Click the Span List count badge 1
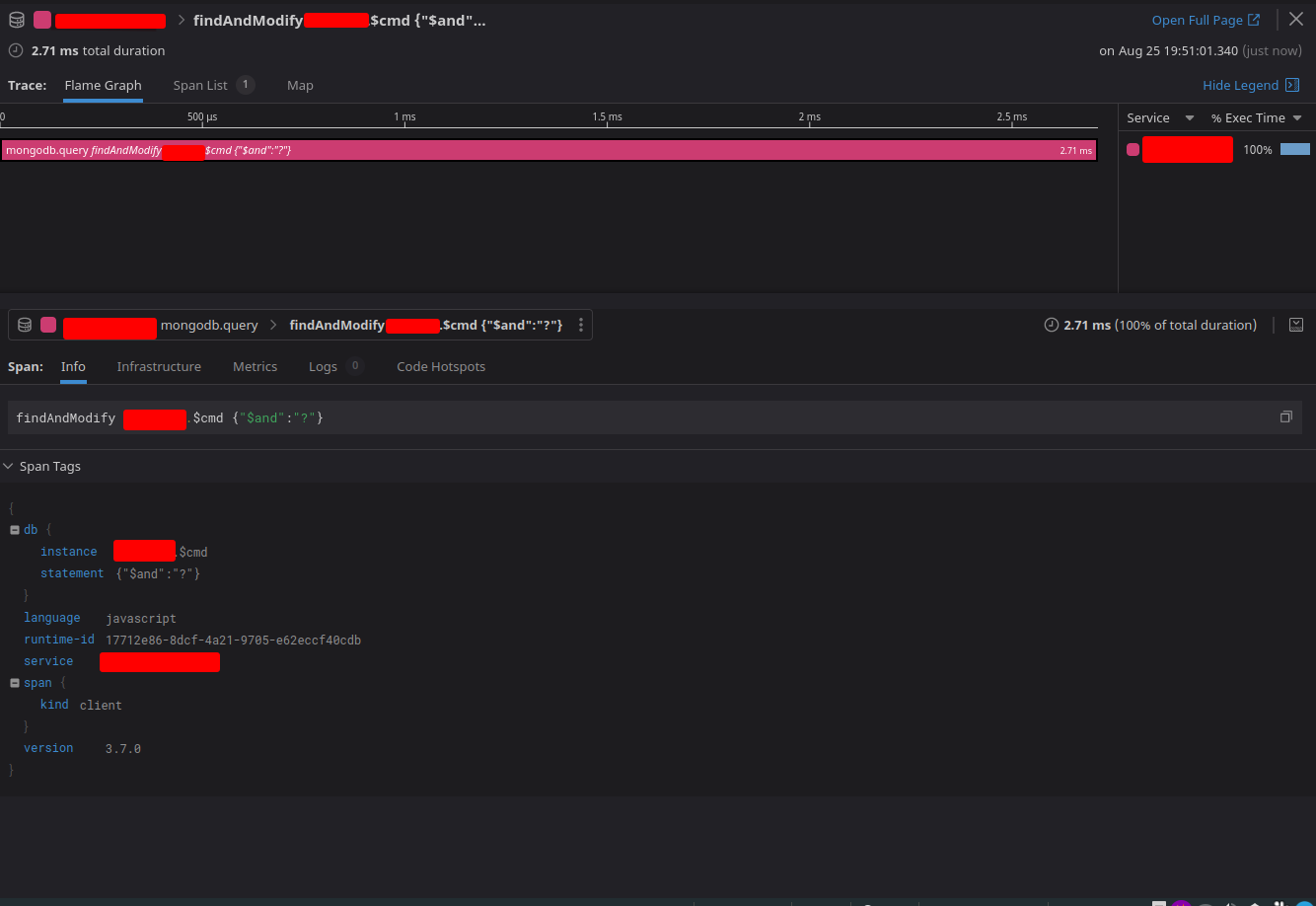The width and height of the screenshot is (1316, 906). (x=246, y=86)
